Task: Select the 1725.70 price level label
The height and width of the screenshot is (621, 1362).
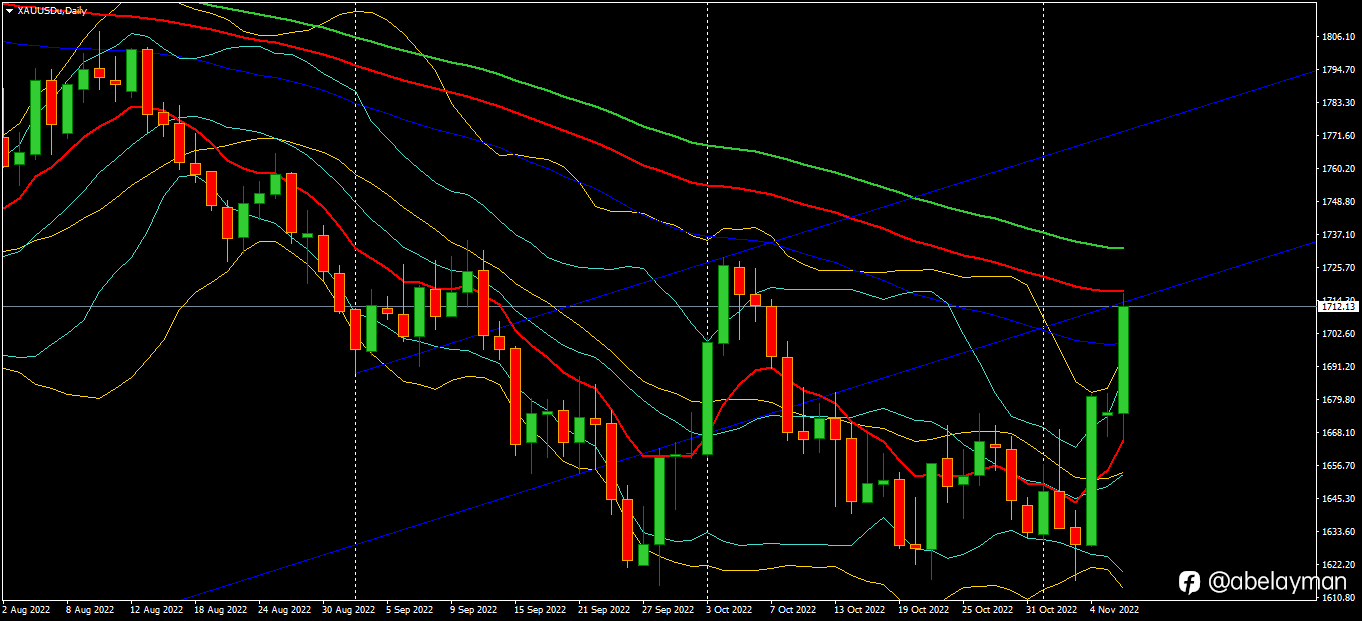Action: (1337, 268)
